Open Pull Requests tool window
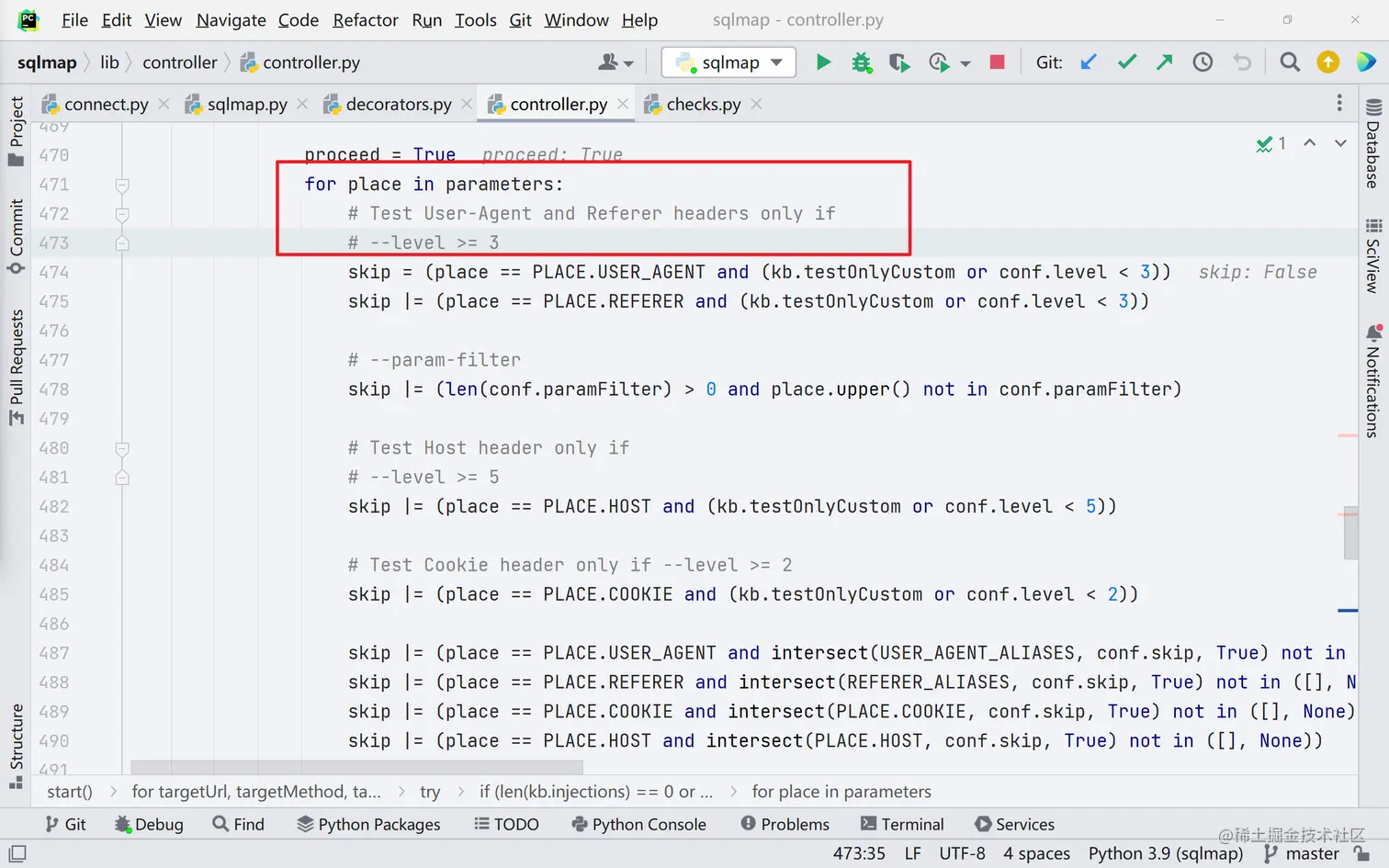The height and width of the screenshot is (868, 1389). pos(16,367)
